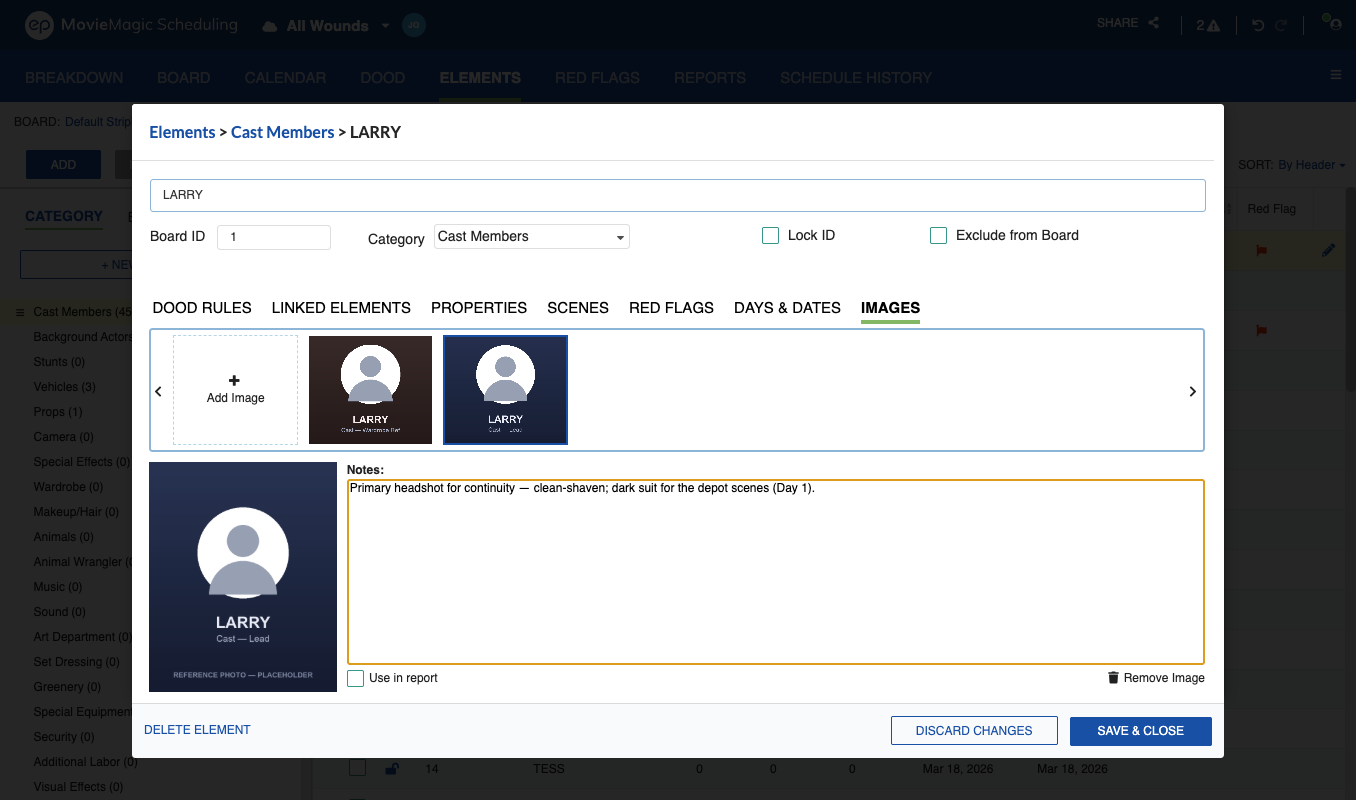1356x800 pixels.
Task: Click the blue pencil edit icon
Action: [x=1328, y=251]
